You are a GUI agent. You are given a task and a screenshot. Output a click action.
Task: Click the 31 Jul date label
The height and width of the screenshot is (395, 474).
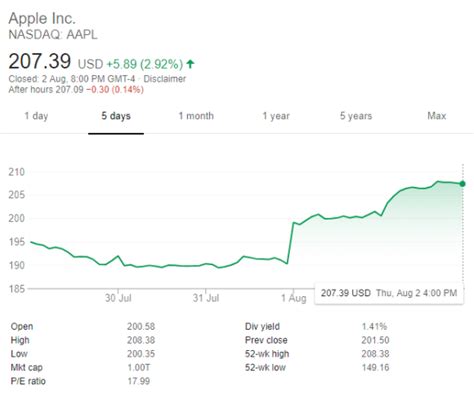[206, 298]
